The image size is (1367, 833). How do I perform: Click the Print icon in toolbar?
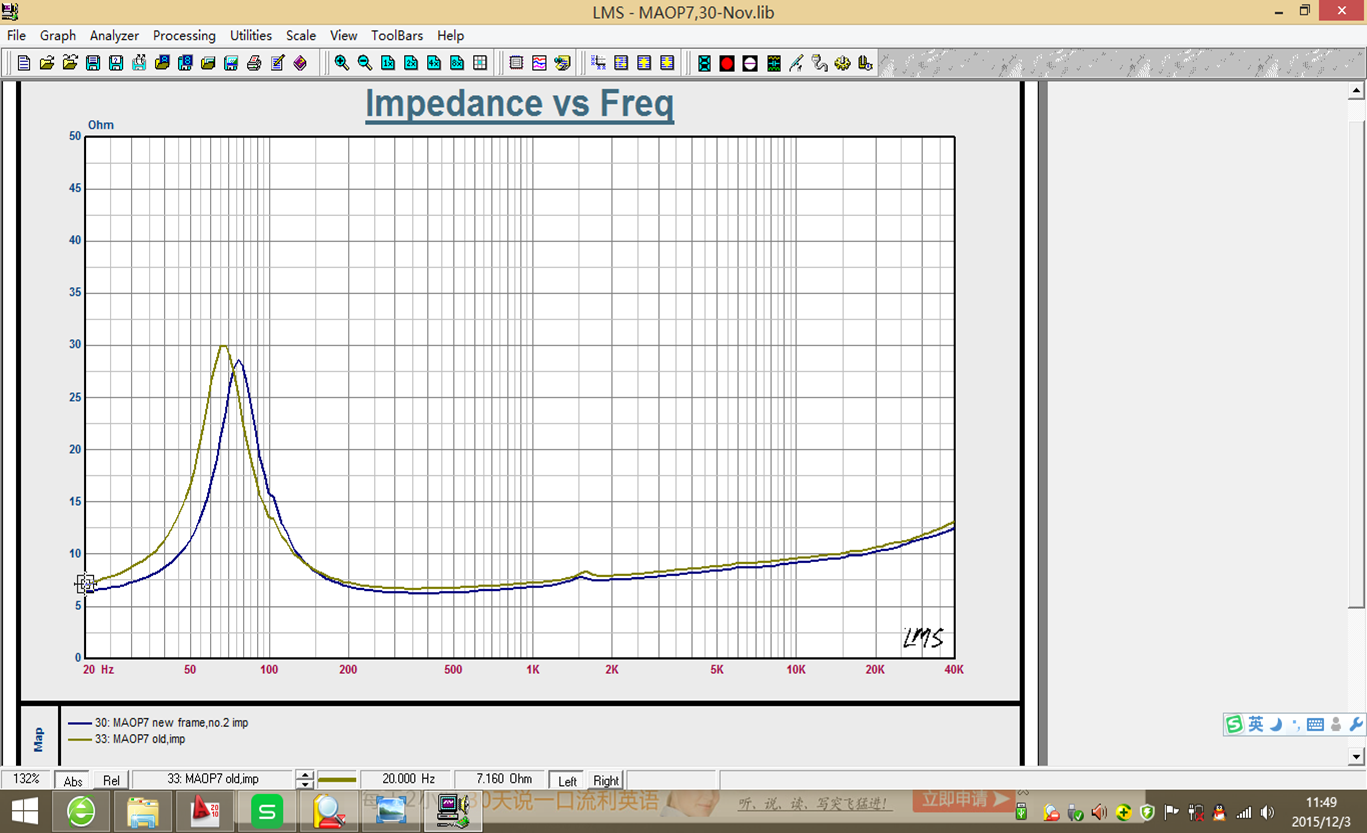(x=254, y=63)
